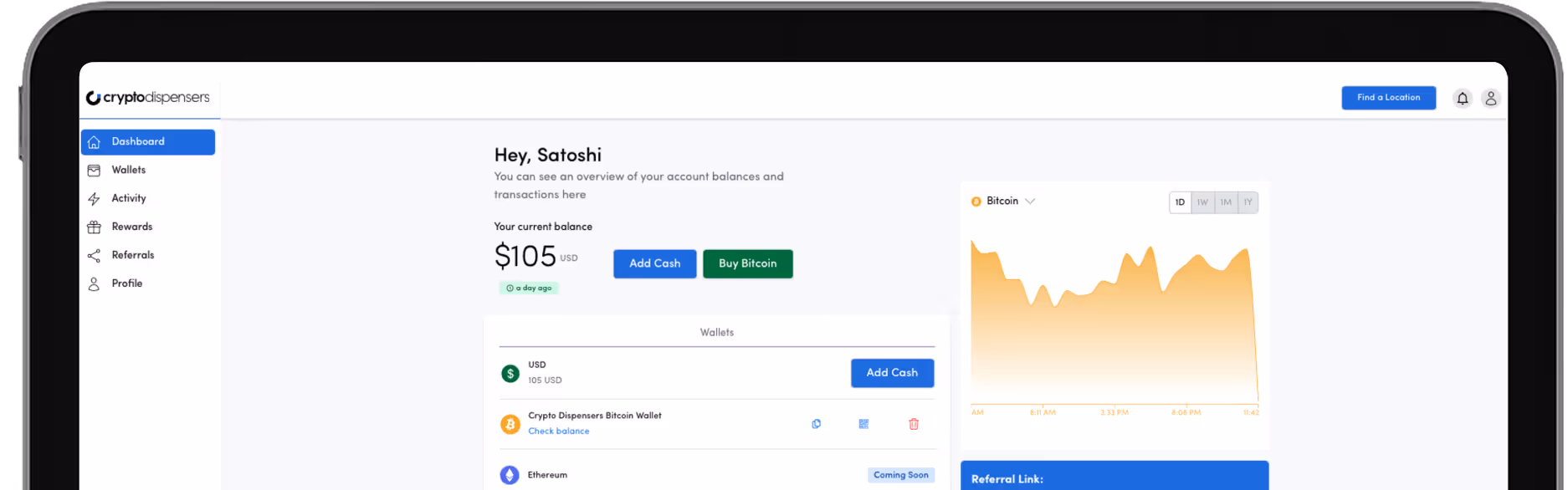Switch chart range to 1M
Image resolution: width=1568 pixels, height=490 pixels.
1226,202
